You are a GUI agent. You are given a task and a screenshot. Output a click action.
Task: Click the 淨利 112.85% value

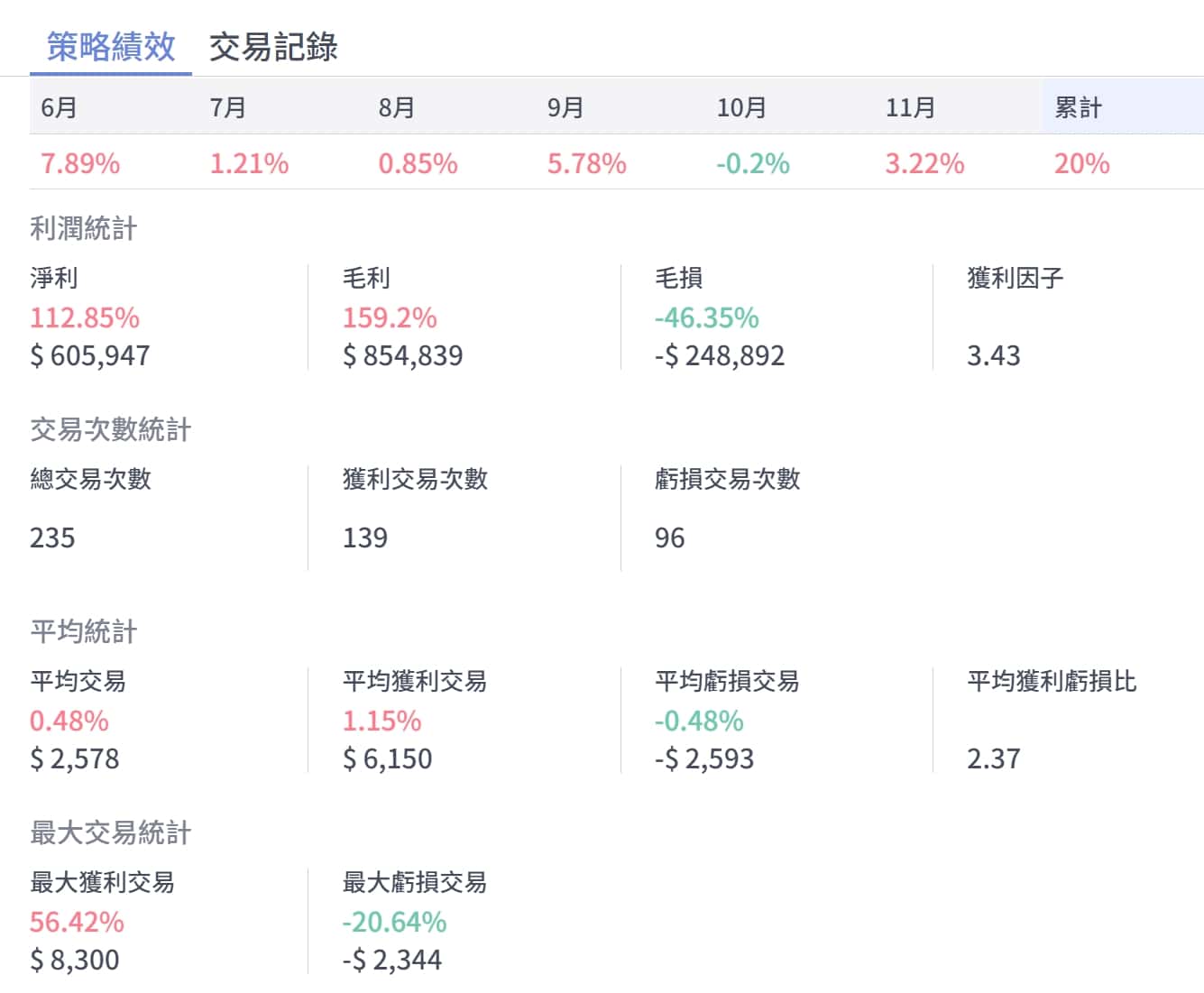(x=85, y=317)
